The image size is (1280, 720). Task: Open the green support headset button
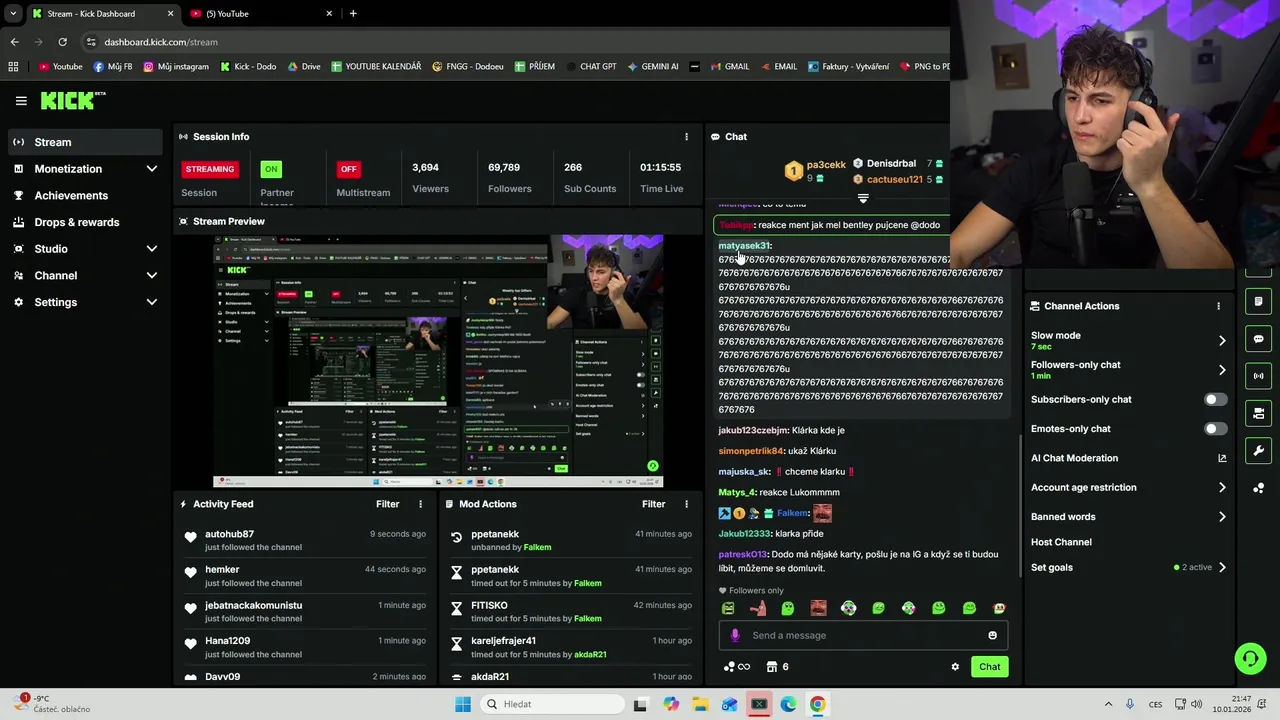1250,658
